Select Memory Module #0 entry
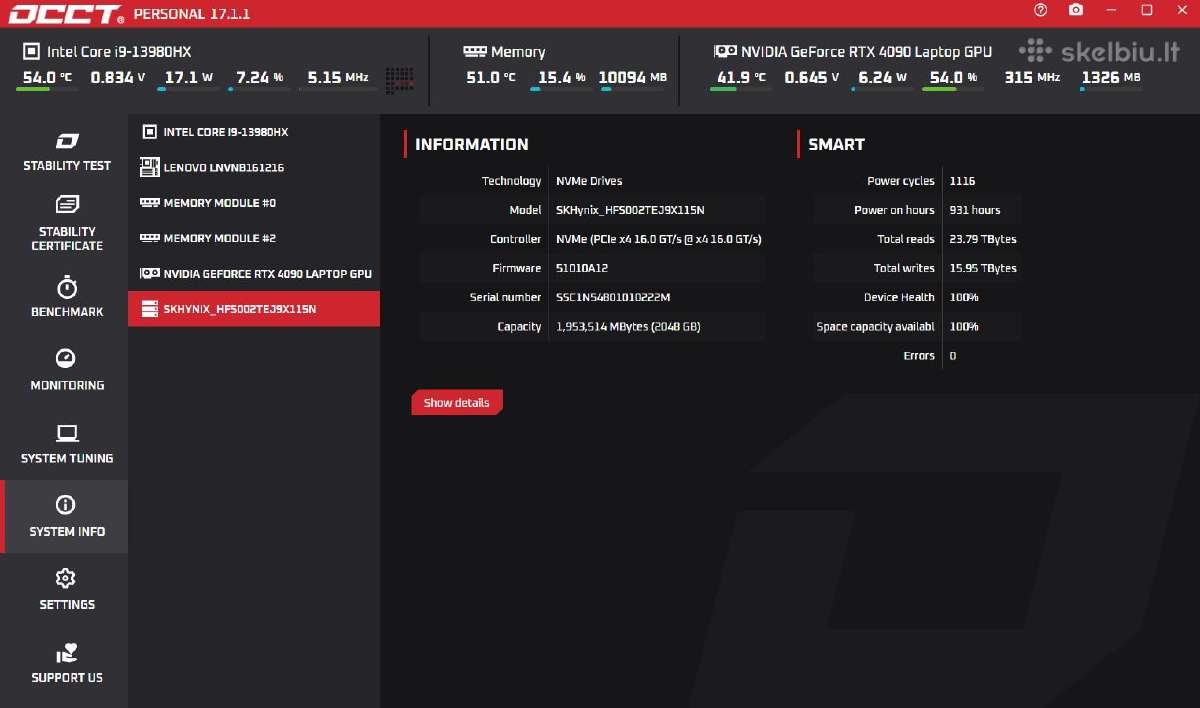1200x708 pixels. (254, 203)
